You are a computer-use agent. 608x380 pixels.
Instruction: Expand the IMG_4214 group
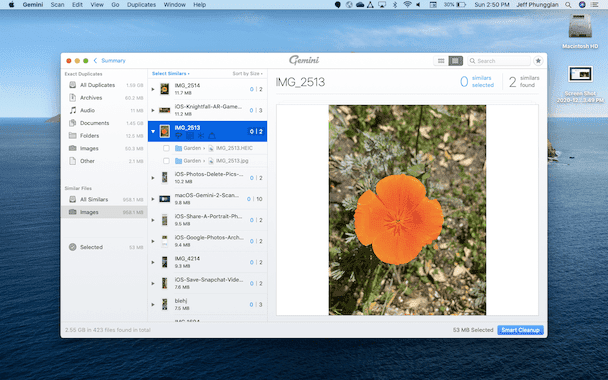(153, 263)
